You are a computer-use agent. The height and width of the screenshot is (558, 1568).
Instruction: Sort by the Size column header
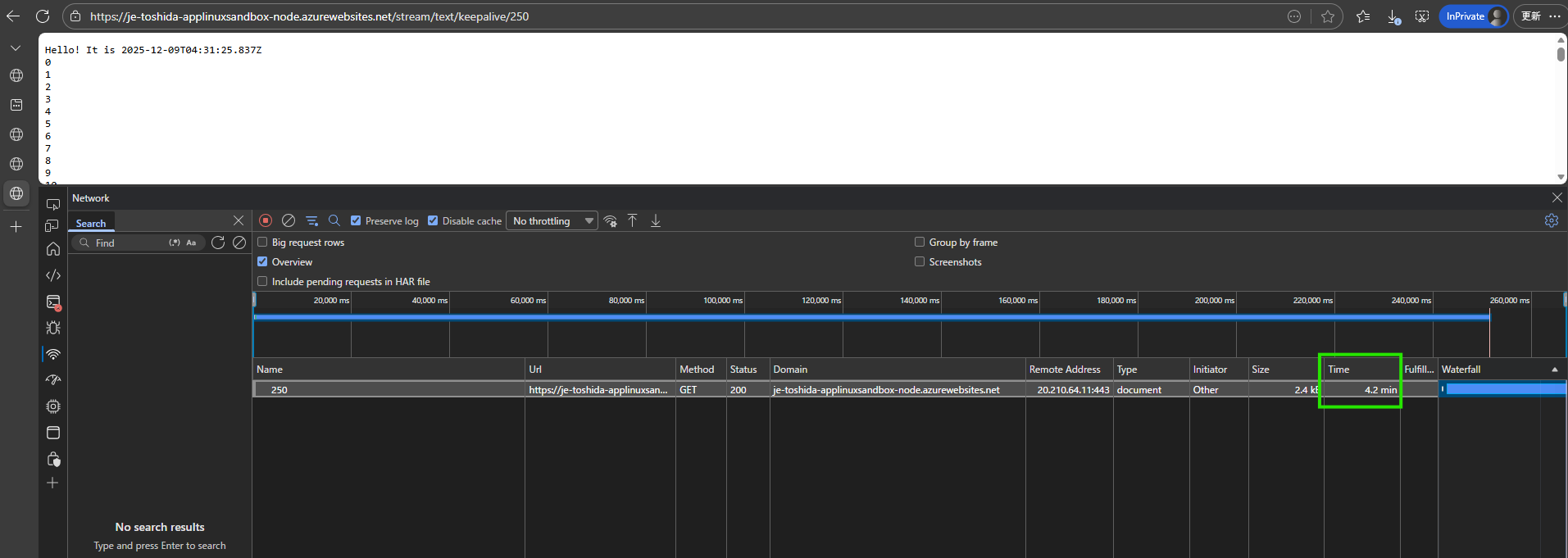point(1286,370)
